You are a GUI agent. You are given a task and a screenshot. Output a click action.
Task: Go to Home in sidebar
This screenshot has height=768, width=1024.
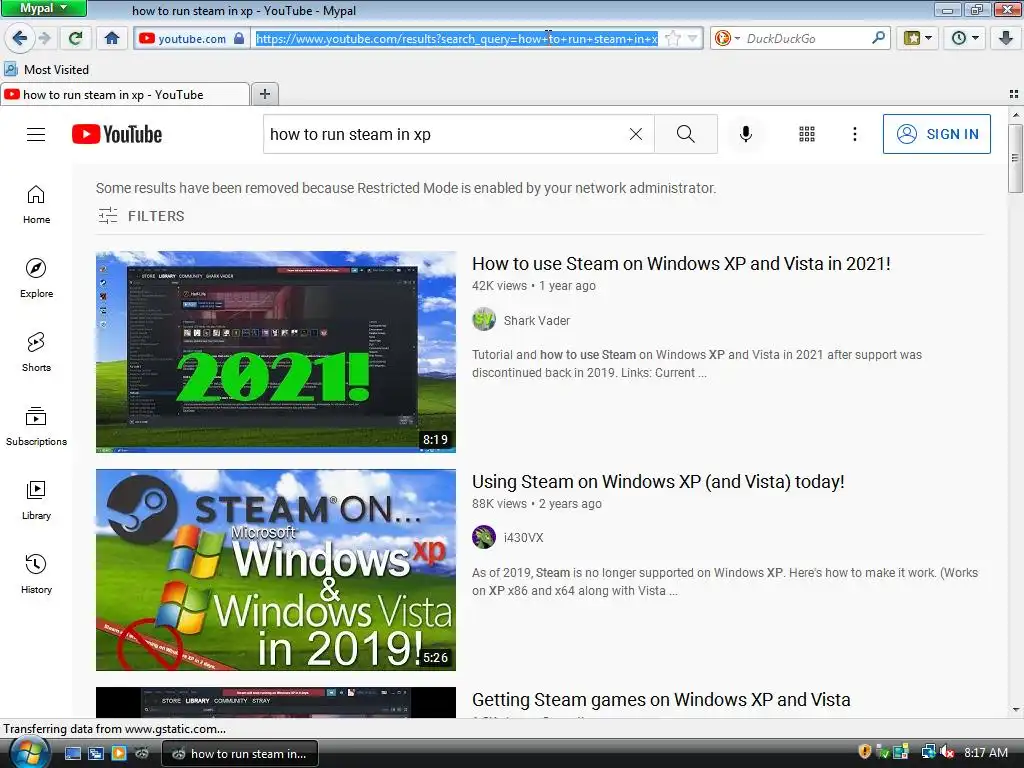36,204
